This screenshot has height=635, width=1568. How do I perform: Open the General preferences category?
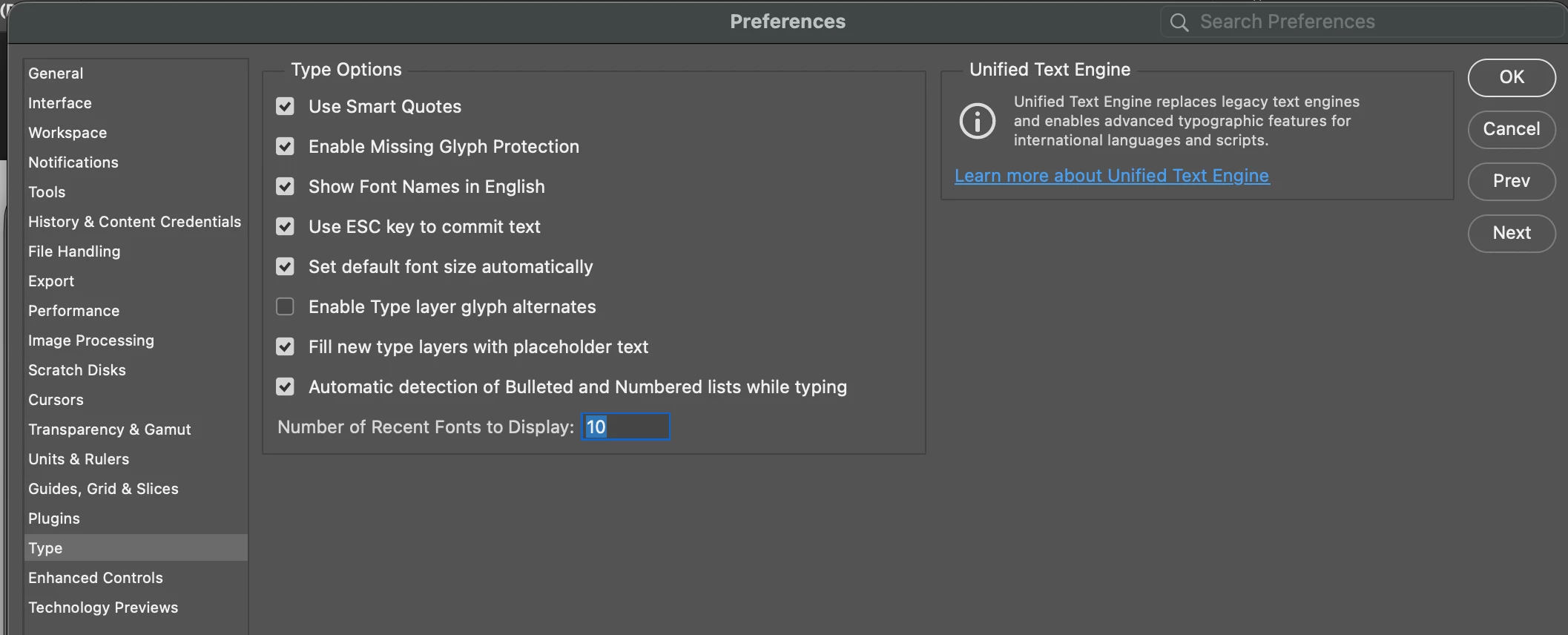point(56,73)
